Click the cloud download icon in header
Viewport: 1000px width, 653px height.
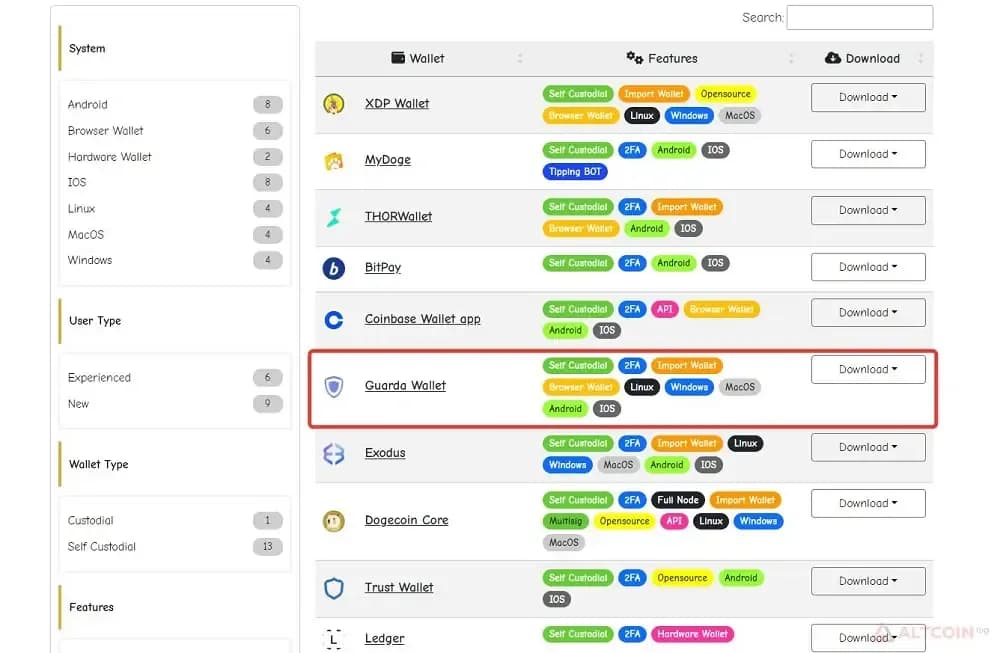click(833, 58)
